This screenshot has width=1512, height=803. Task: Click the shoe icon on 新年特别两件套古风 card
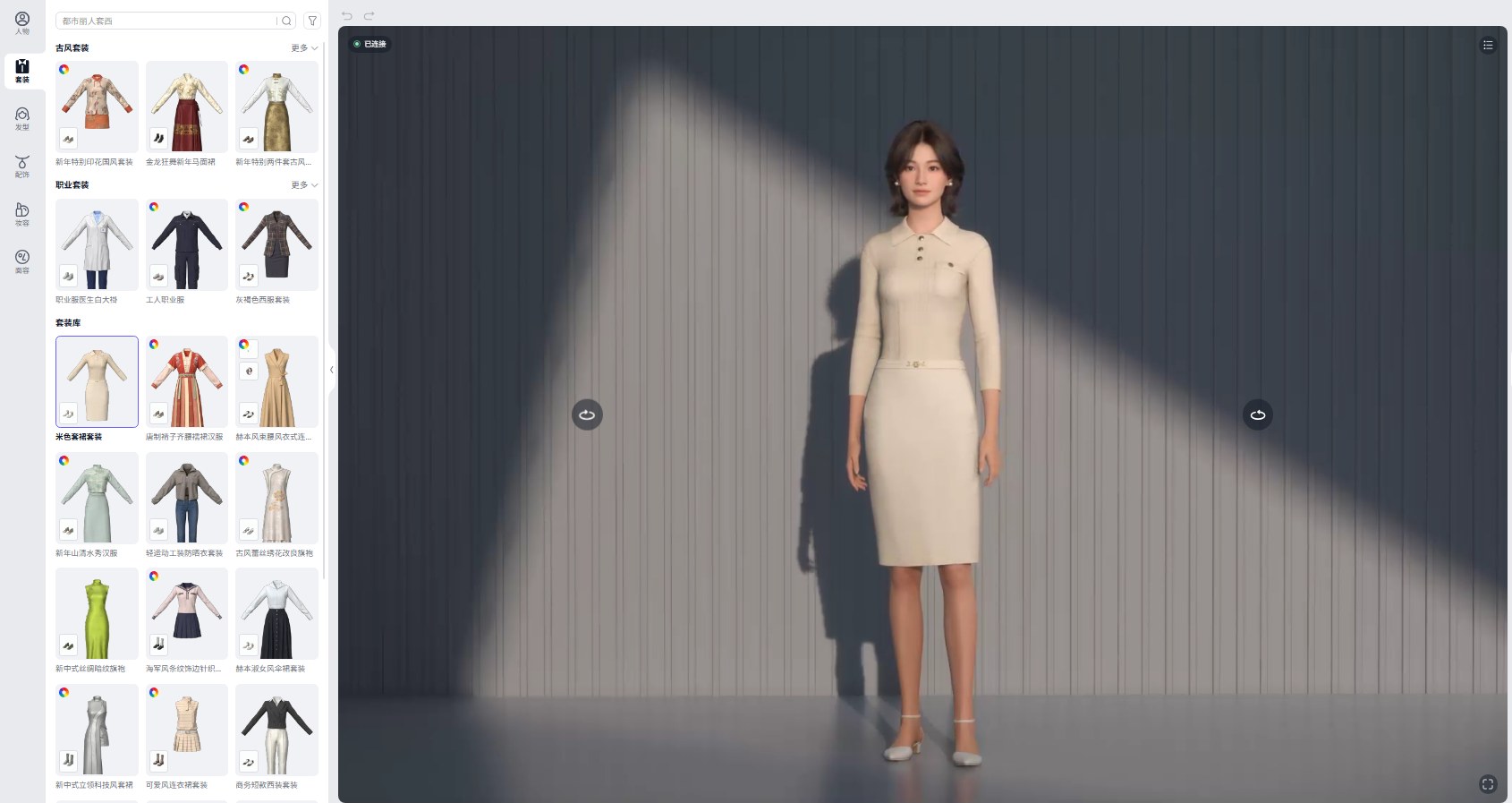[x=249, y=139]
